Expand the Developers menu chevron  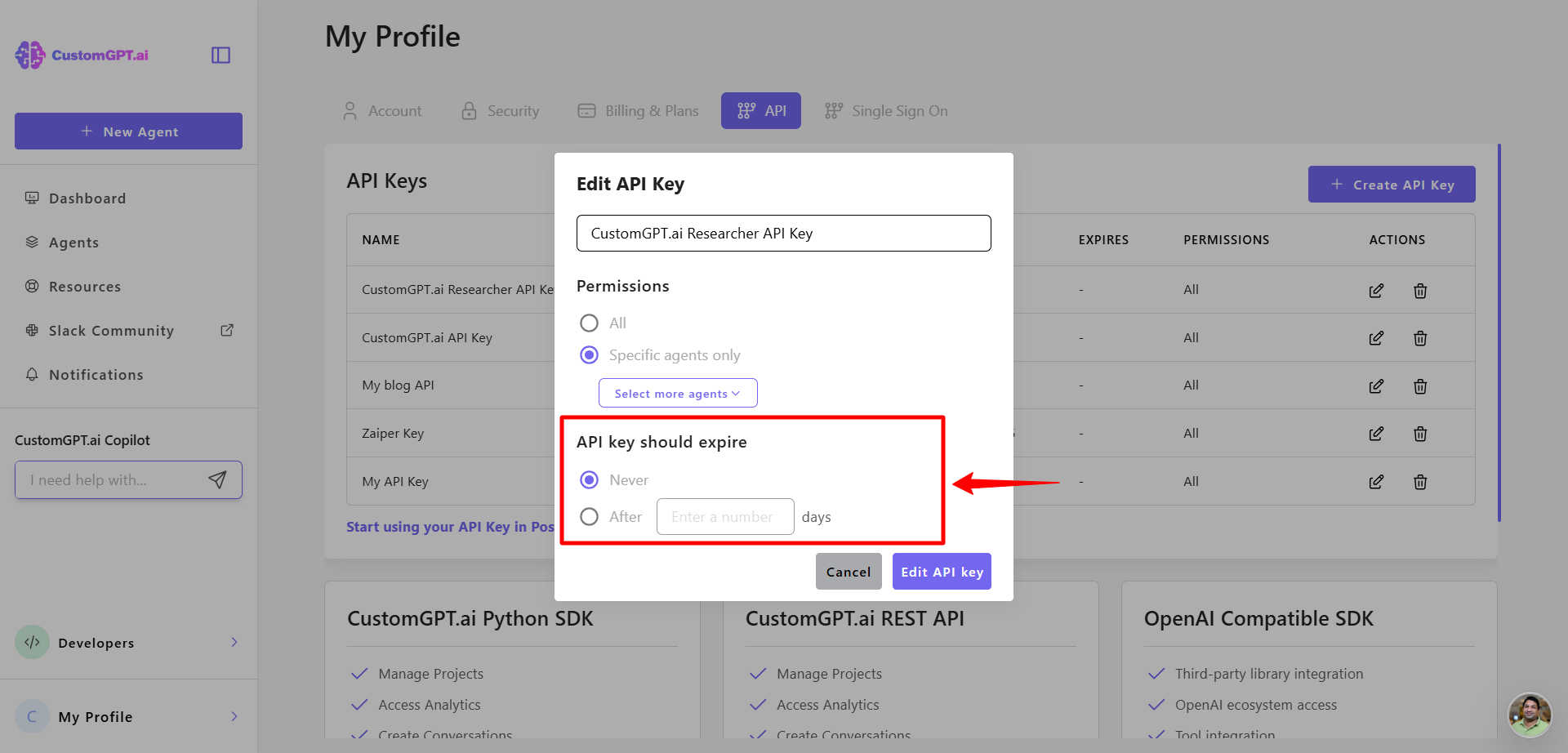(234, 642)
